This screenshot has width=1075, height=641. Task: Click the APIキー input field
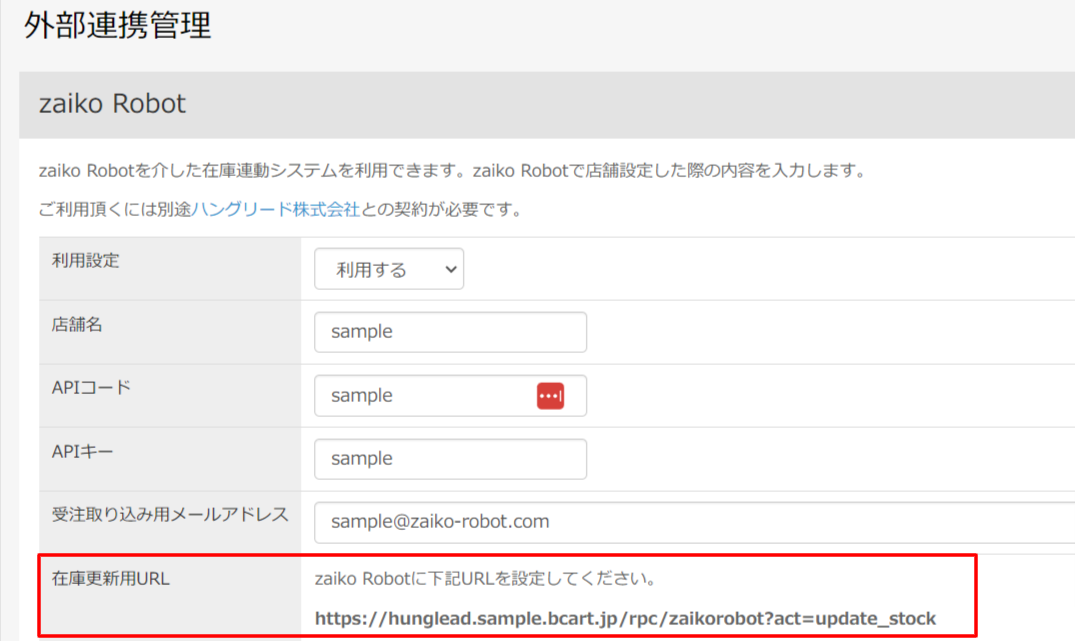tap(450, 459)
